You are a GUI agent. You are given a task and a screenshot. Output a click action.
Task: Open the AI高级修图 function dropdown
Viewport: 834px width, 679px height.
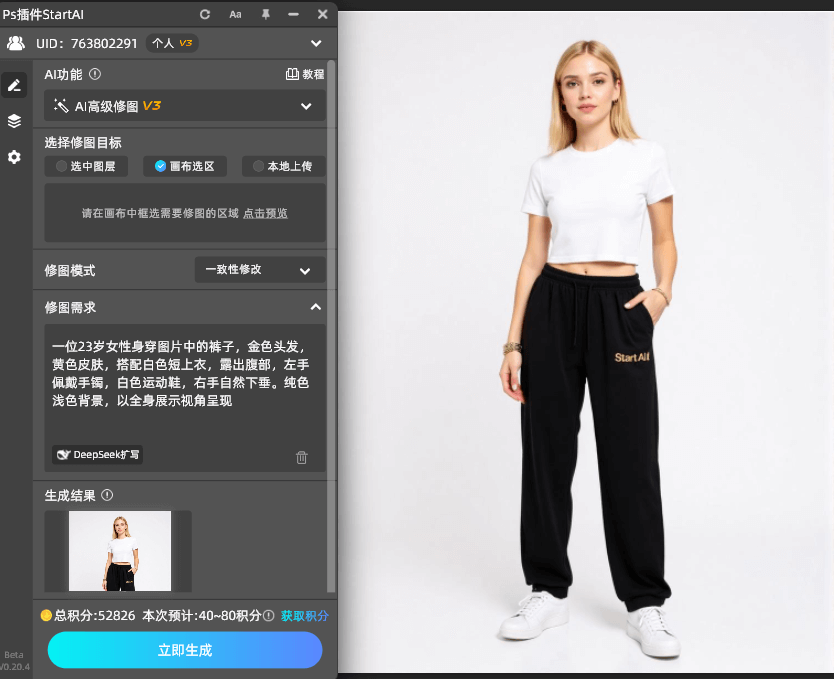point(185,106)
